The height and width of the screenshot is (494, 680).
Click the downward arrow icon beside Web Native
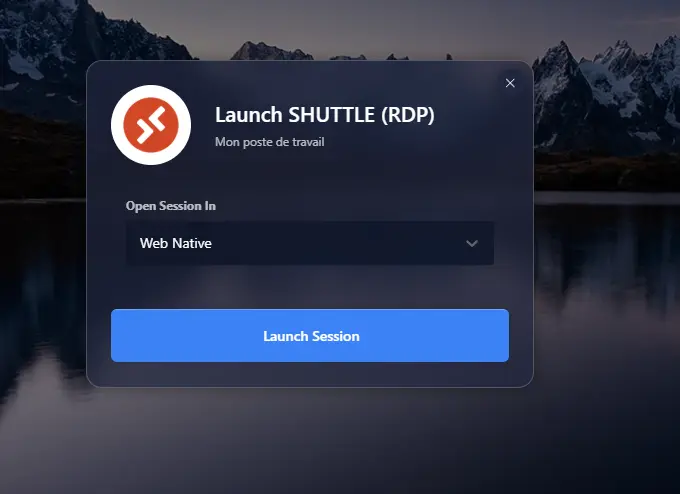(472, 243)
